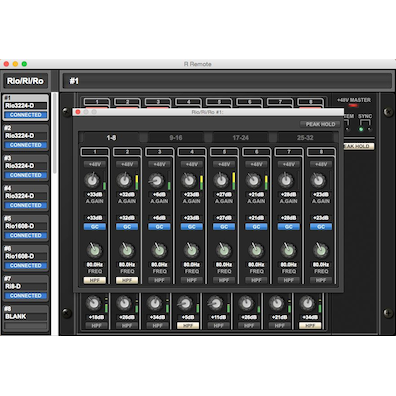Click channel 3 A.GAIN knob at +6dB
The image size is (396, 396).
pyautogui.click(x=157, y=180)
